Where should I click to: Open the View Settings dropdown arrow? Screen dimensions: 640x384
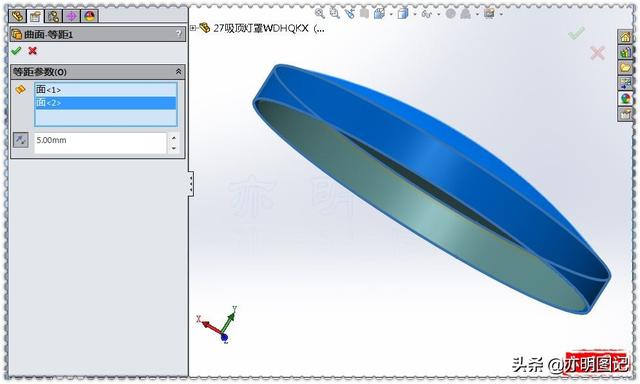[x=501, y=14]
